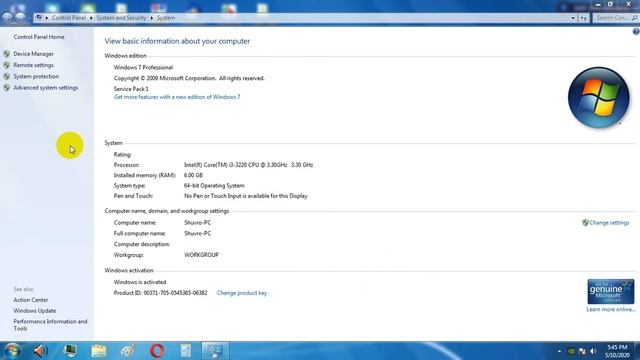This screenshot has width=640, height=360.
Task: Expand the arrow after System and Security breadcrumb
Action: point(152,18)
